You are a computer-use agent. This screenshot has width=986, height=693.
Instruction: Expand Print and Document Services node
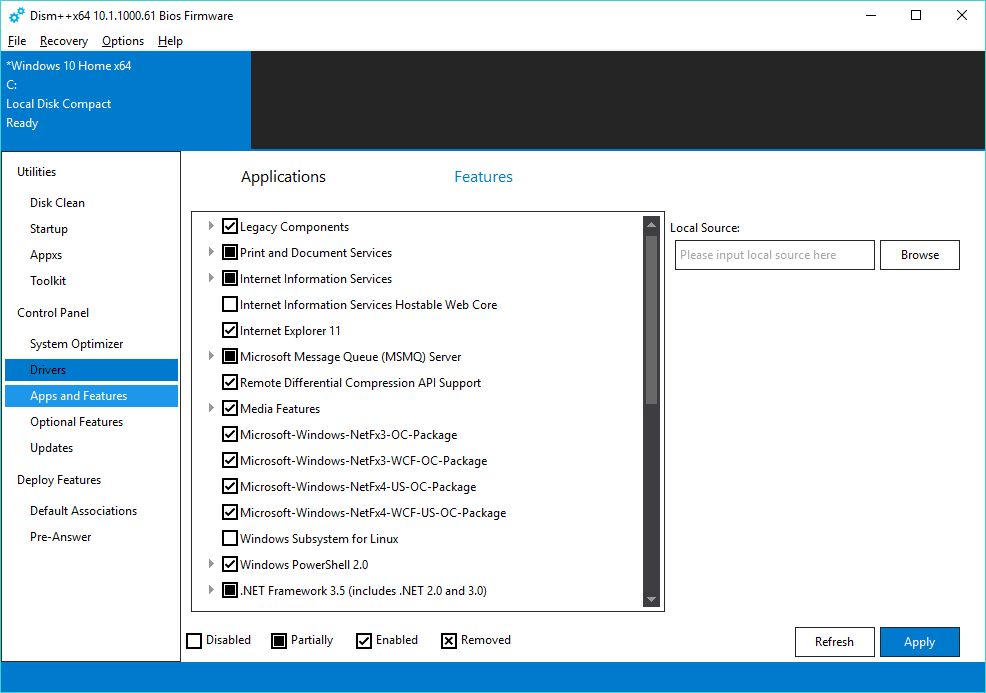(x=211, y=252)
